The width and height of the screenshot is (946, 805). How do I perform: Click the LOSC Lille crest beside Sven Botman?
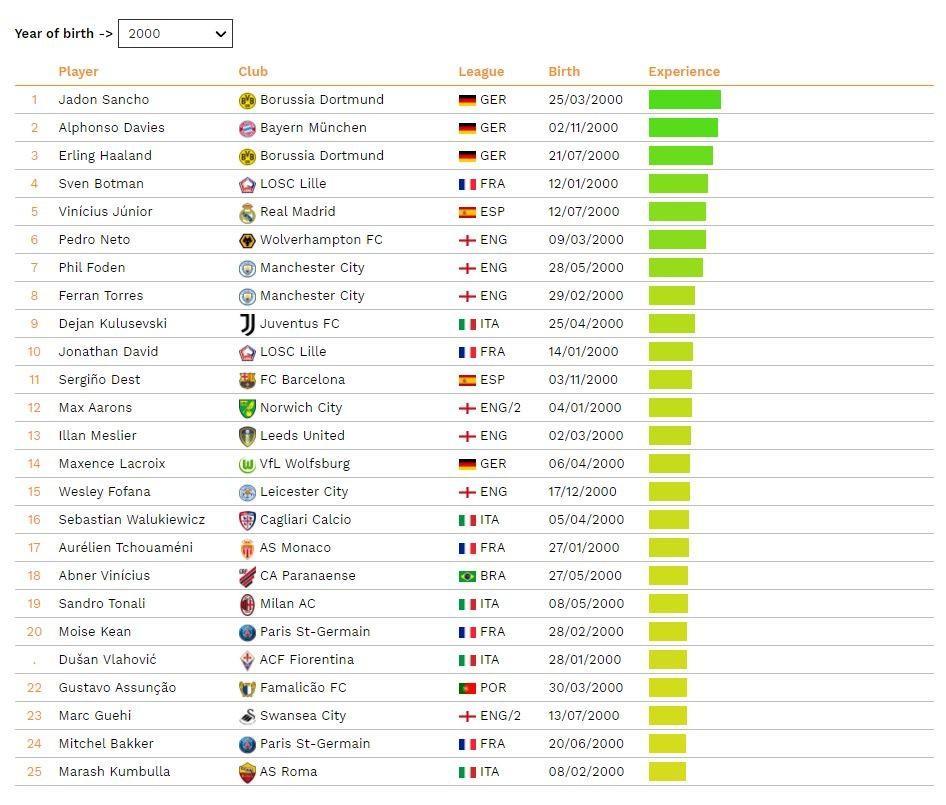point(247,185)
